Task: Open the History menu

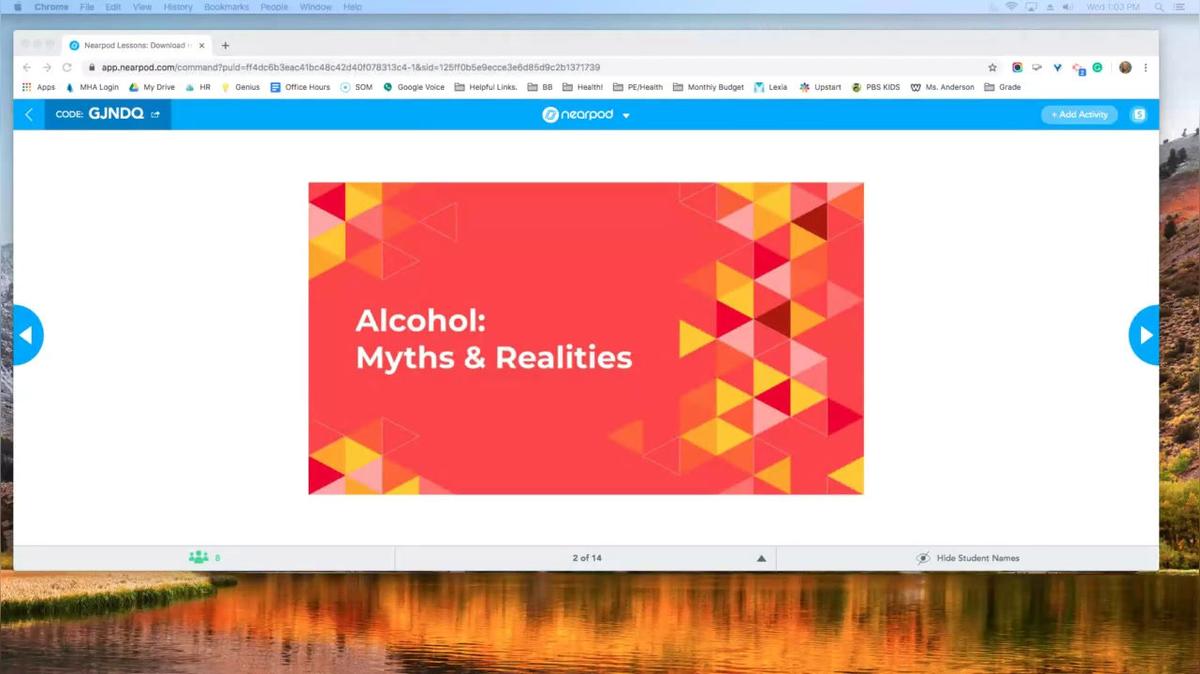Action: click(x=178, y=7)
